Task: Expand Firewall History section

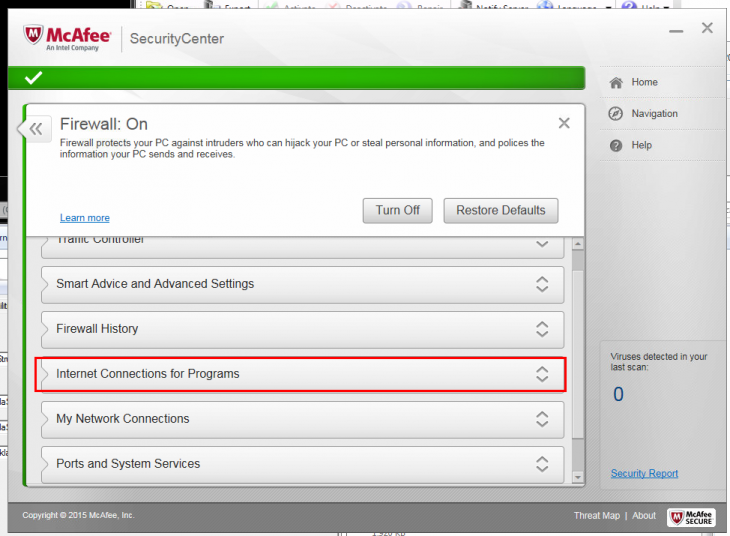Action: point(302,329)
